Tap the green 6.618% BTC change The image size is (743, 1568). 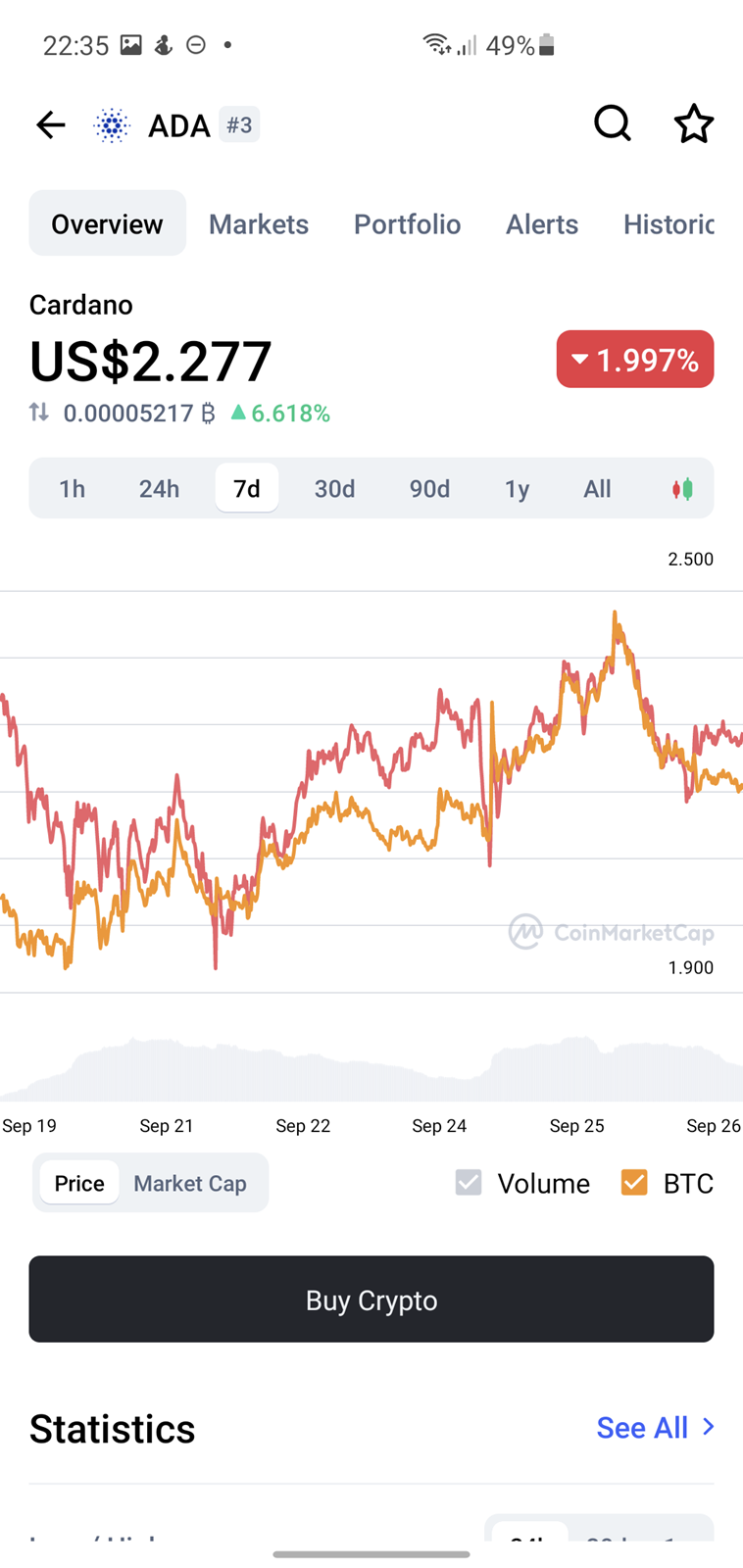click(280, 413)
